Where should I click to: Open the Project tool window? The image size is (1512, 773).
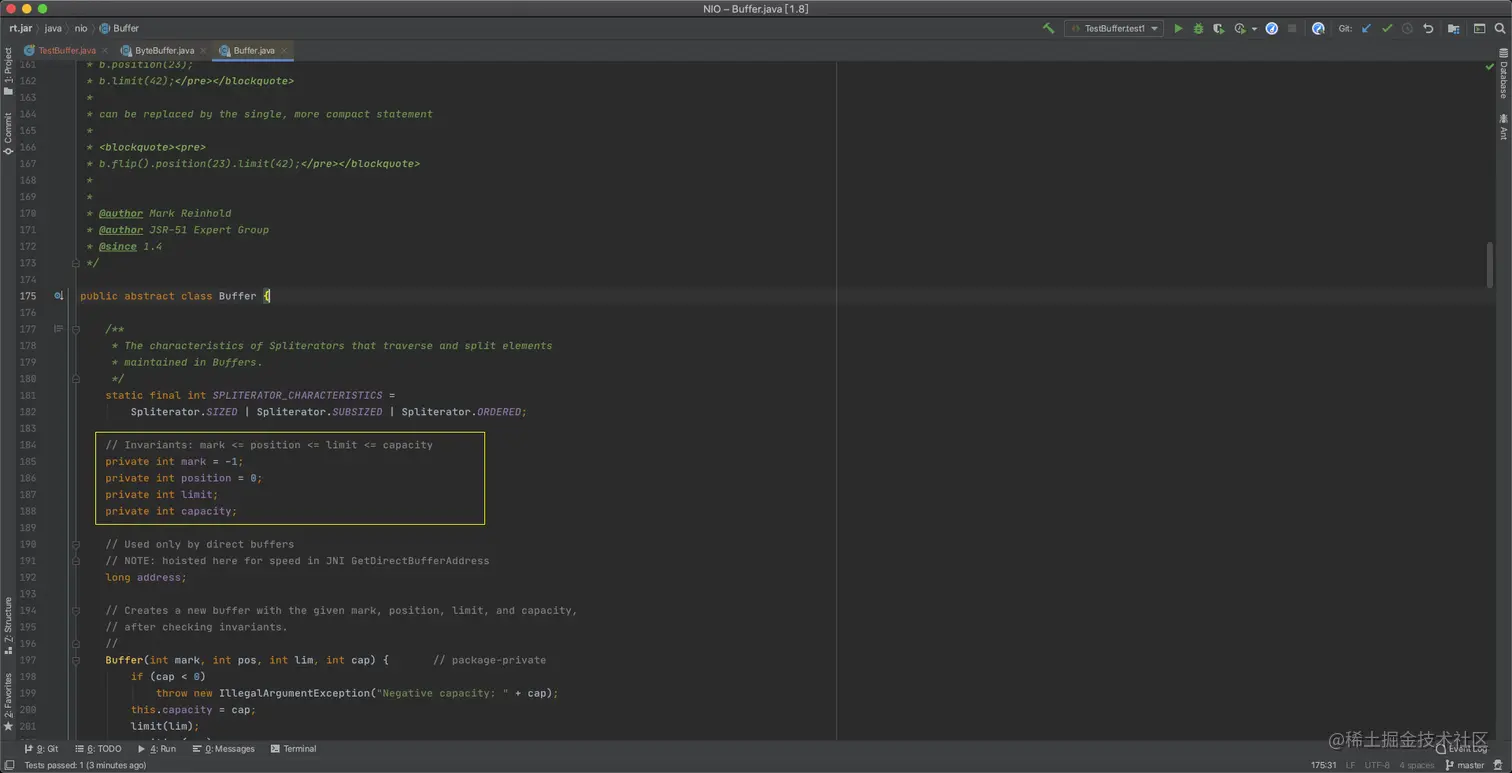pos(8,72)
